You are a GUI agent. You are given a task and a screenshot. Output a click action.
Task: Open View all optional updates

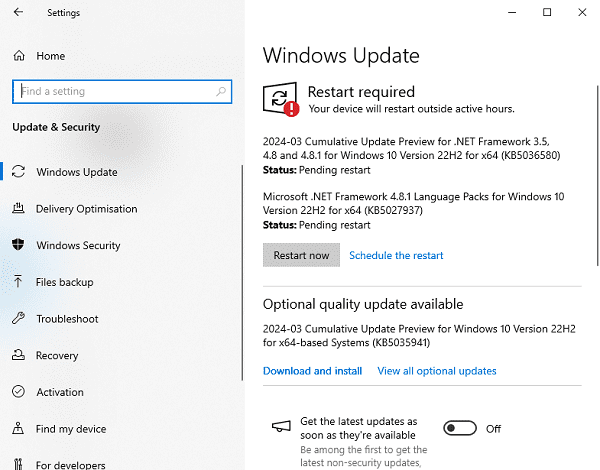point(437,371)
